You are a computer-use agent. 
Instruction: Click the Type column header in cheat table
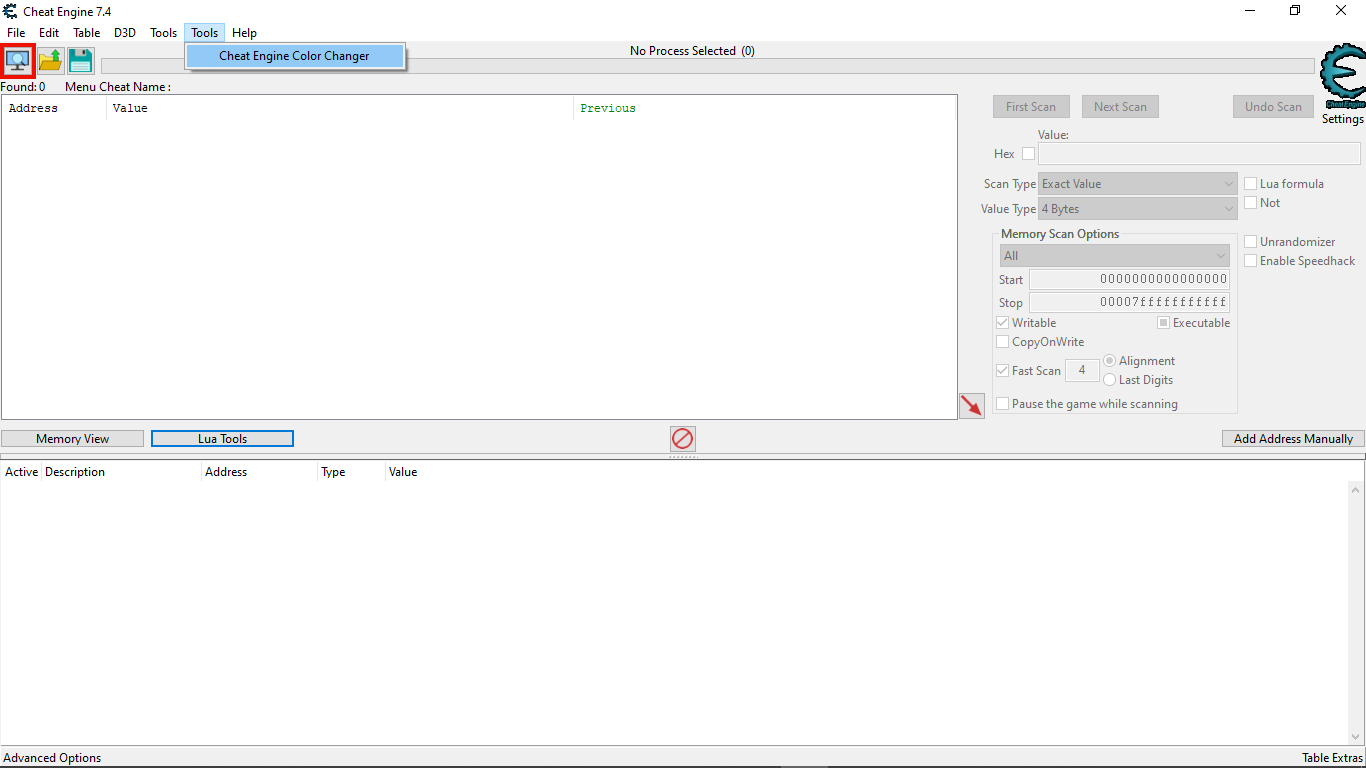351,472
